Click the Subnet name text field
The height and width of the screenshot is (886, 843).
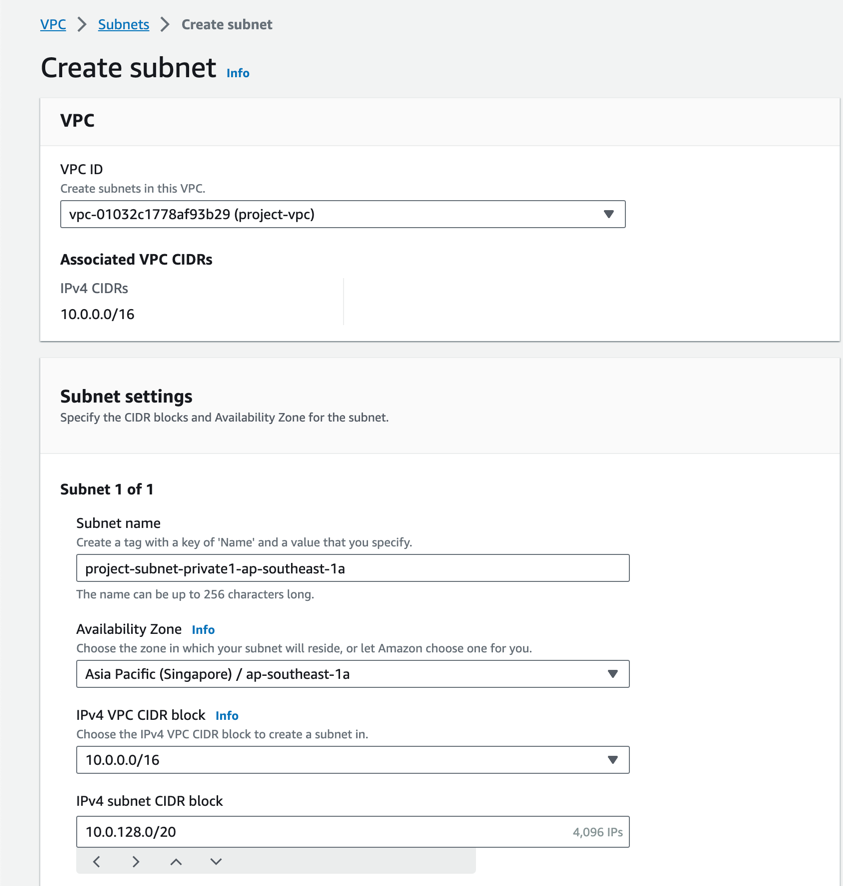pyautogui.click(x=352, y=568)
